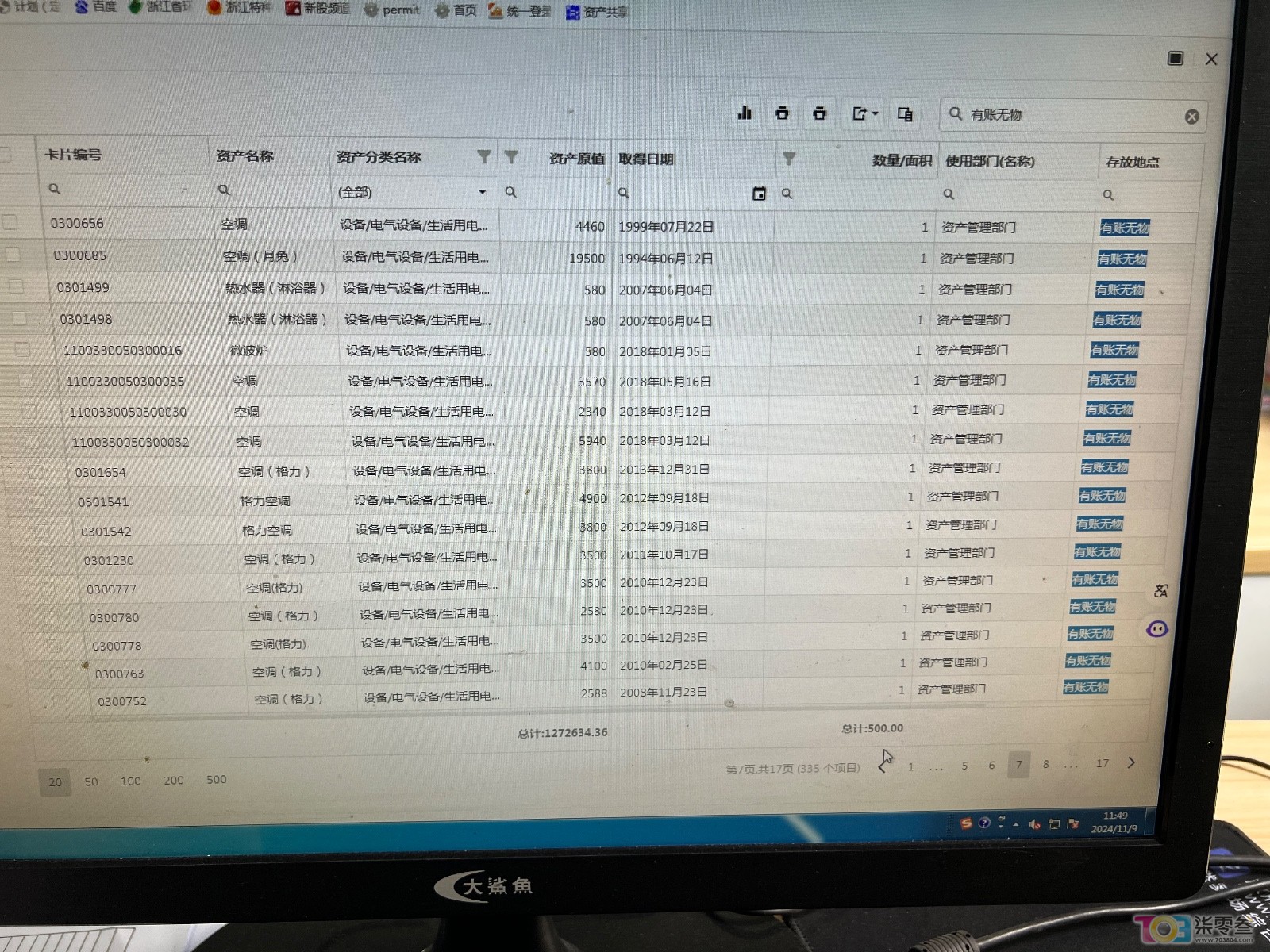Tick the checkbox for row 0301499
The height and width of the screenshot is (952, 1270).
tap(16, 286)
